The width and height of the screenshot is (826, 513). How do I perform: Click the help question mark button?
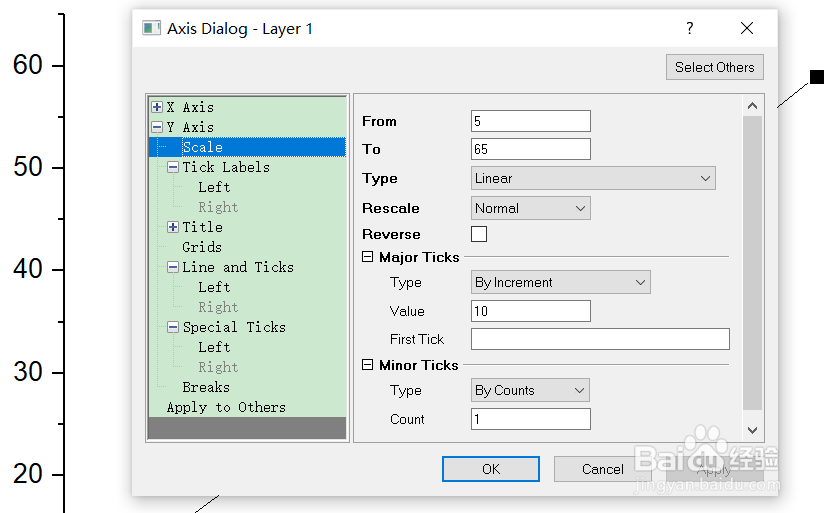[x=689, y=28]
